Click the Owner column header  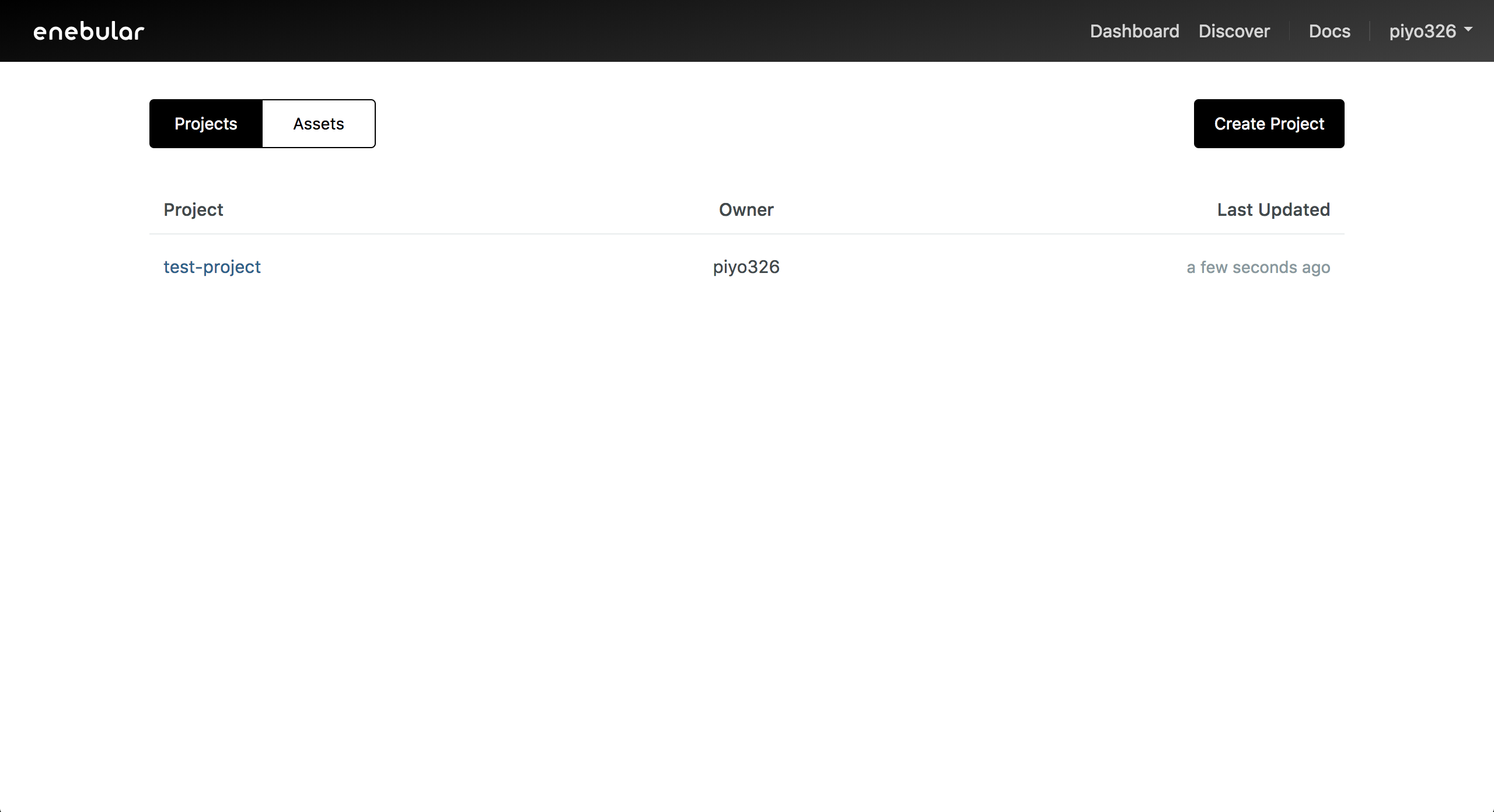[746, 209]
